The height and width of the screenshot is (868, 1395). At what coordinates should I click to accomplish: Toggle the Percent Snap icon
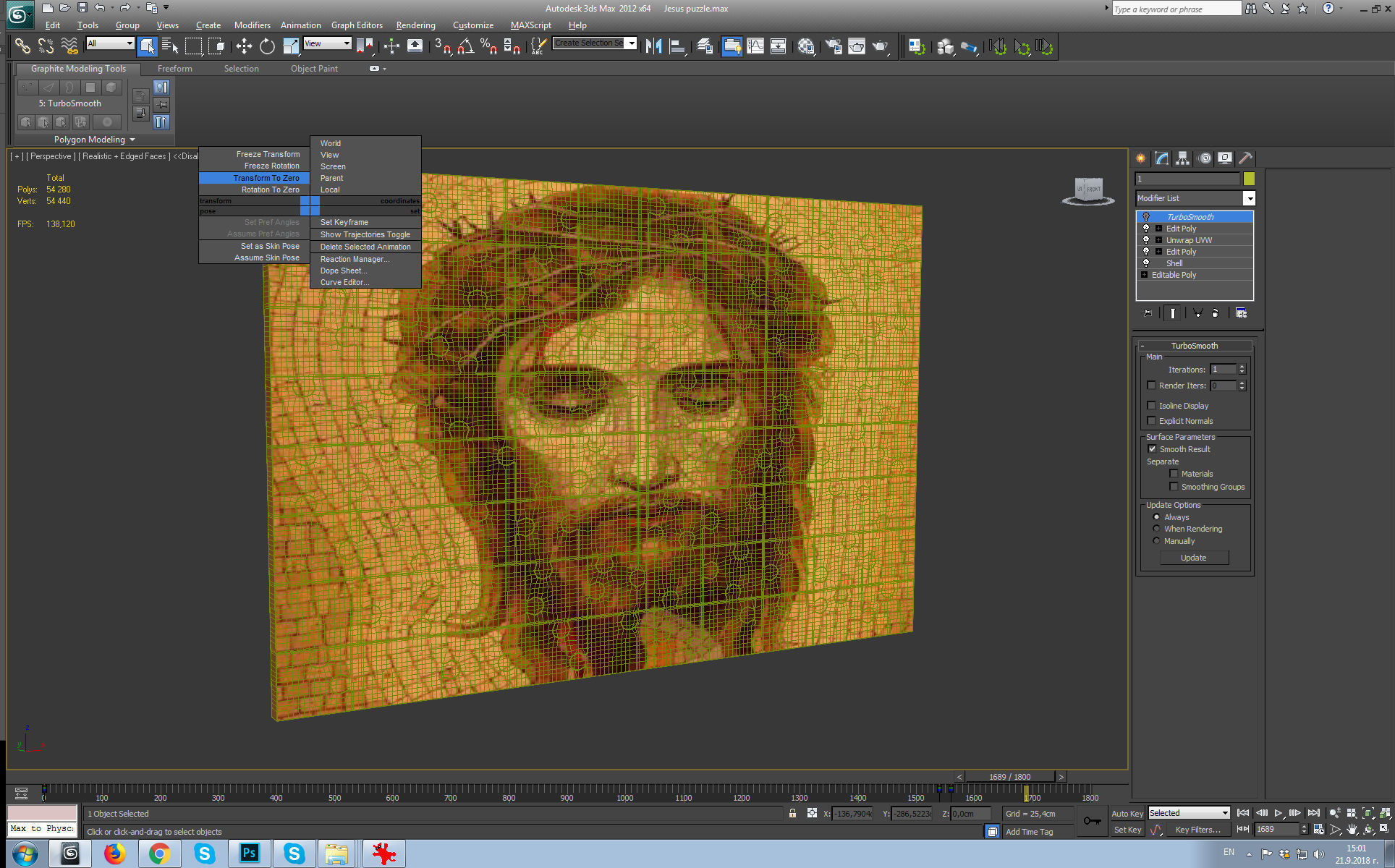[x=488, y=46]
